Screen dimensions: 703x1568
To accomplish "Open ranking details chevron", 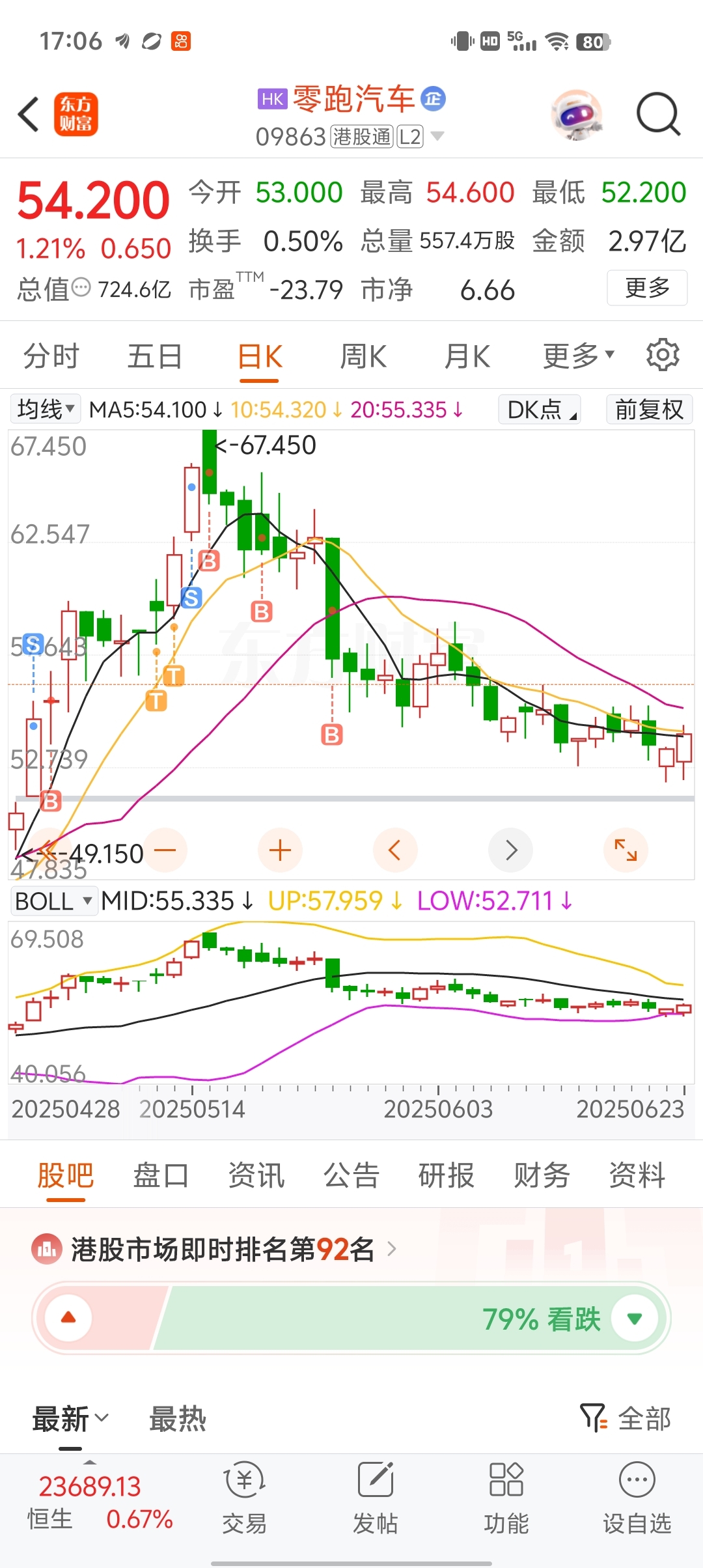I will tap(392, 1249).
